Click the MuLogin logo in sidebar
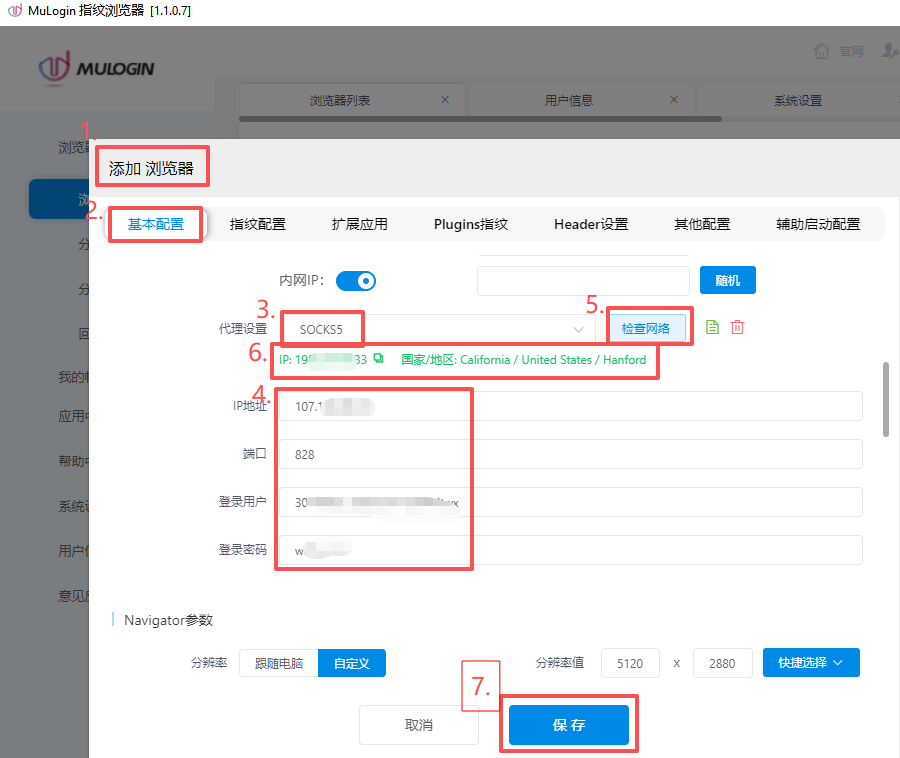Screen dimensions: 900x758 tap(96, 68)
